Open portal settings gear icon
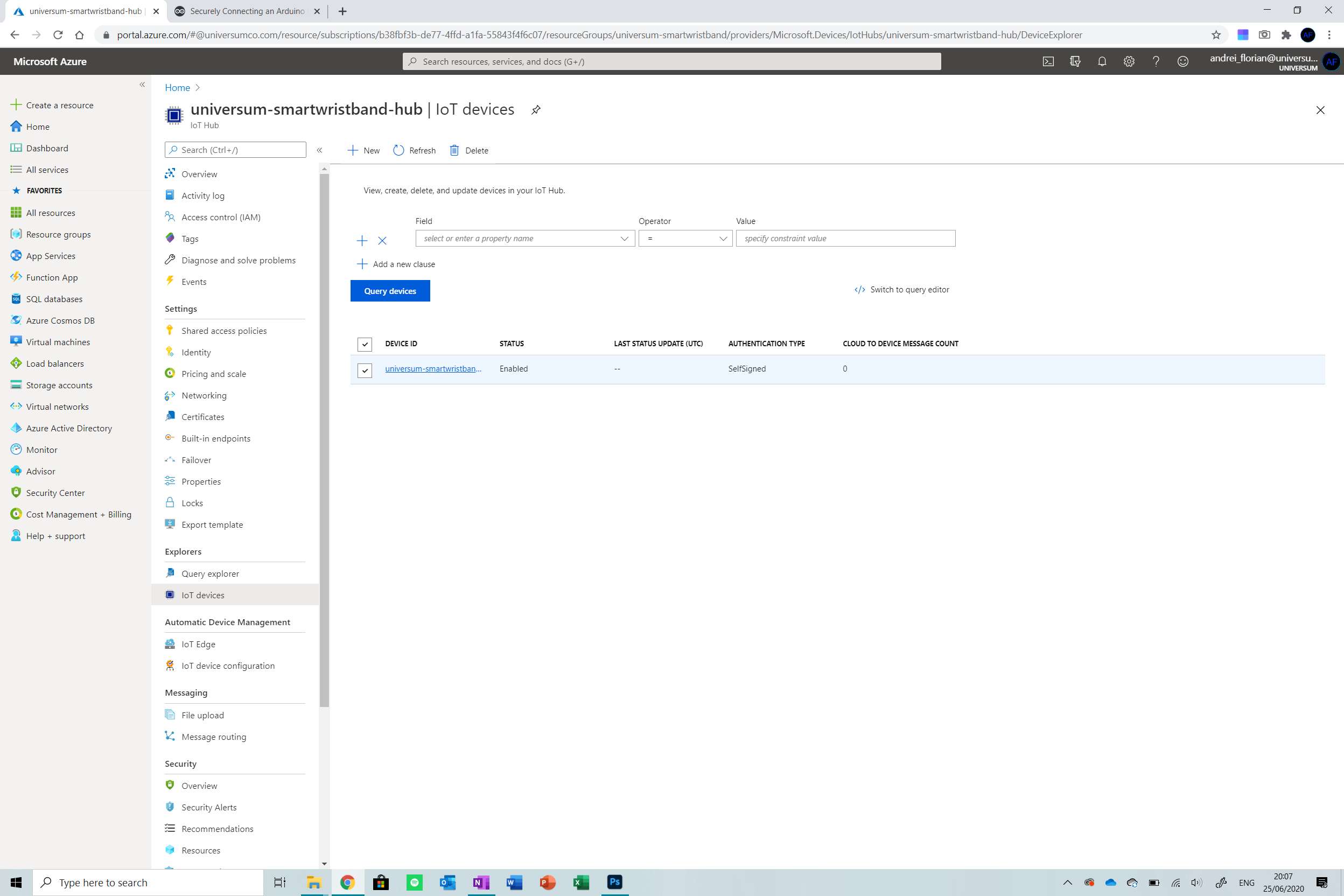This screenshot has width=1344, height=896. [1129, 61]
